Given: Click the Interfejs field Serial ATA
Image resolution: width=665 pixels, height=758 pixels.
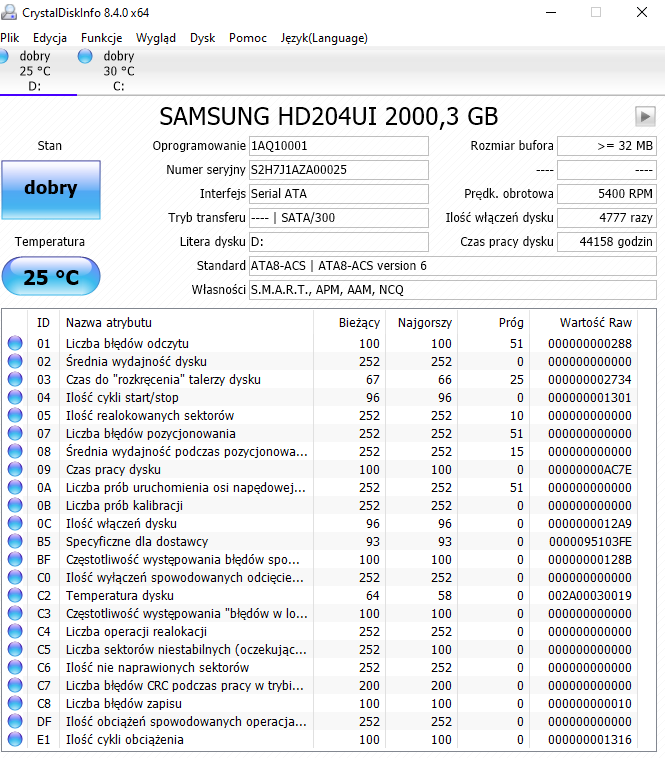Looking at the screenshot, I should 339,194.
